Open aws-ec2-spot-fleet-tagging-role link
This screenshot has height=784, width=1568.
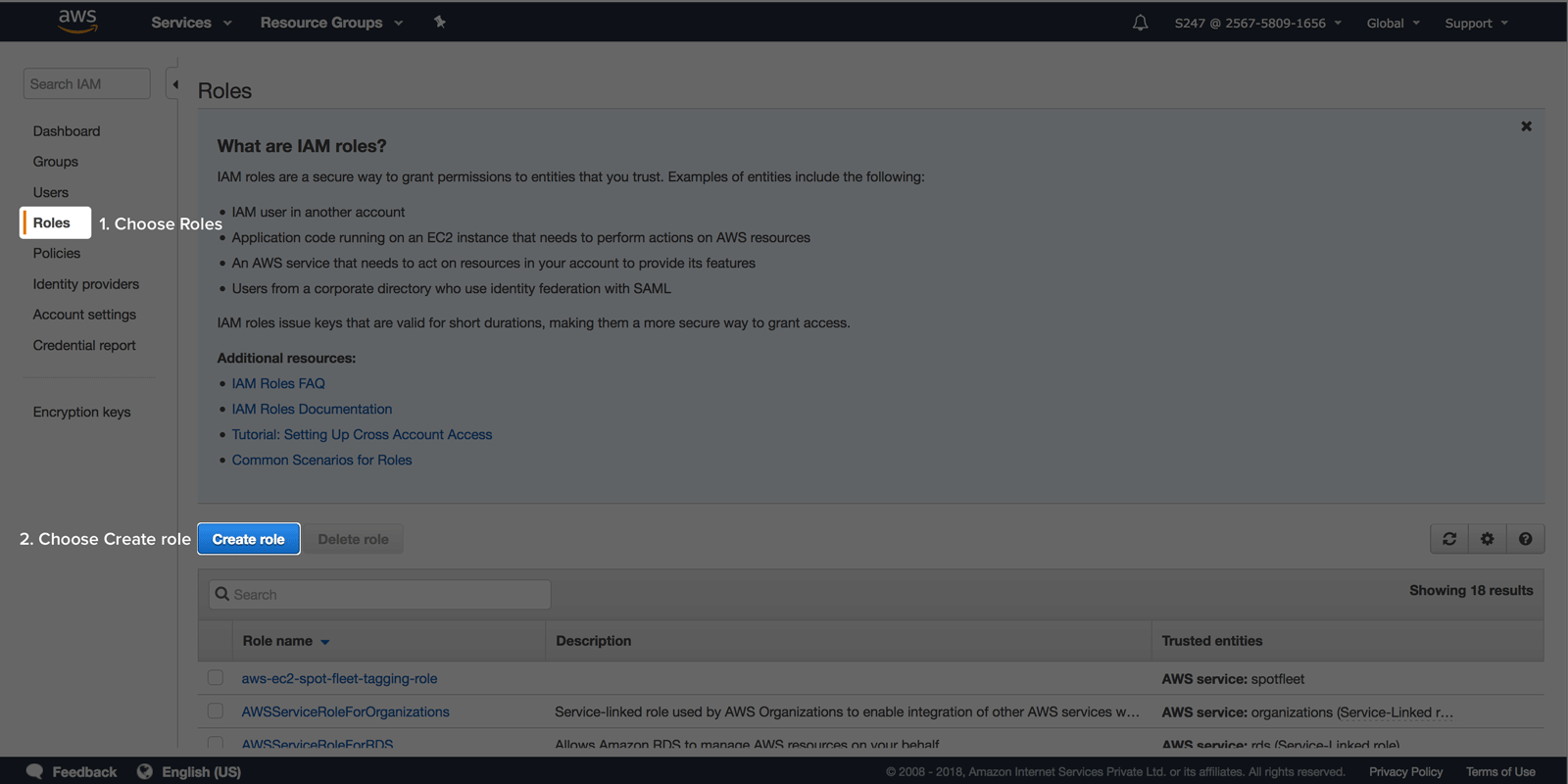tap(339, 678)
